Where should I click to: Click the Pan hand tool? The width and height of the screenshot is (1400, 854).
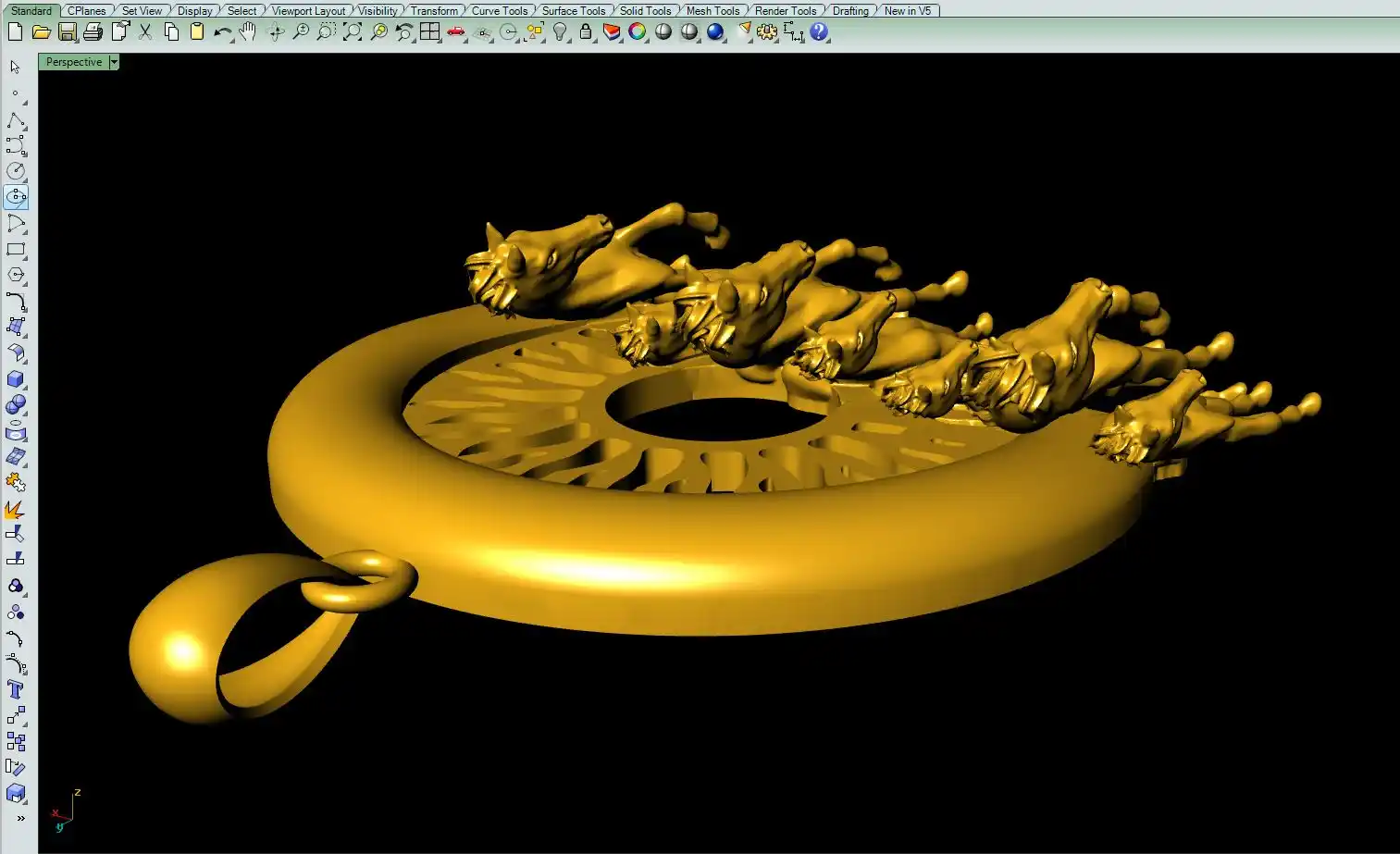point(247,32)
